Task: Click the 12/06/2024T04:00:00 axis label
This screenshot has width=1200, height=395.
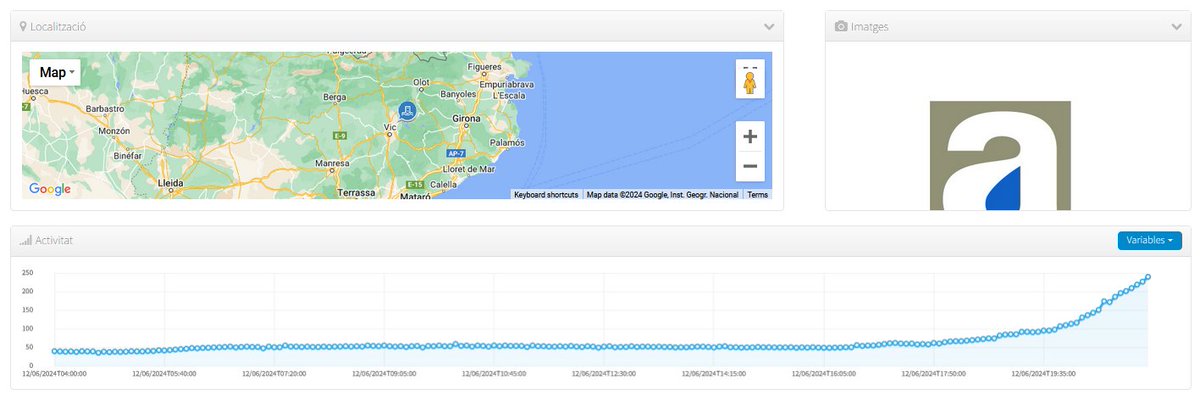Action: point(55,375)
